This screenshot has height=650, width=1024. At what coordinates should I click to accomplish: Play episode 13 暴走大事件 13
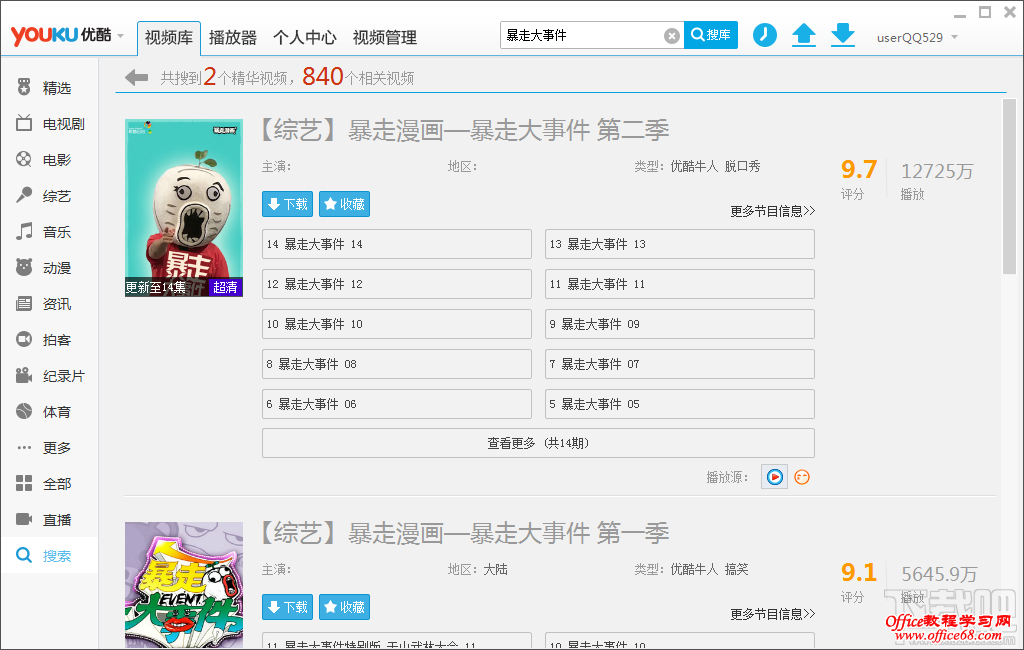(680, 244)
